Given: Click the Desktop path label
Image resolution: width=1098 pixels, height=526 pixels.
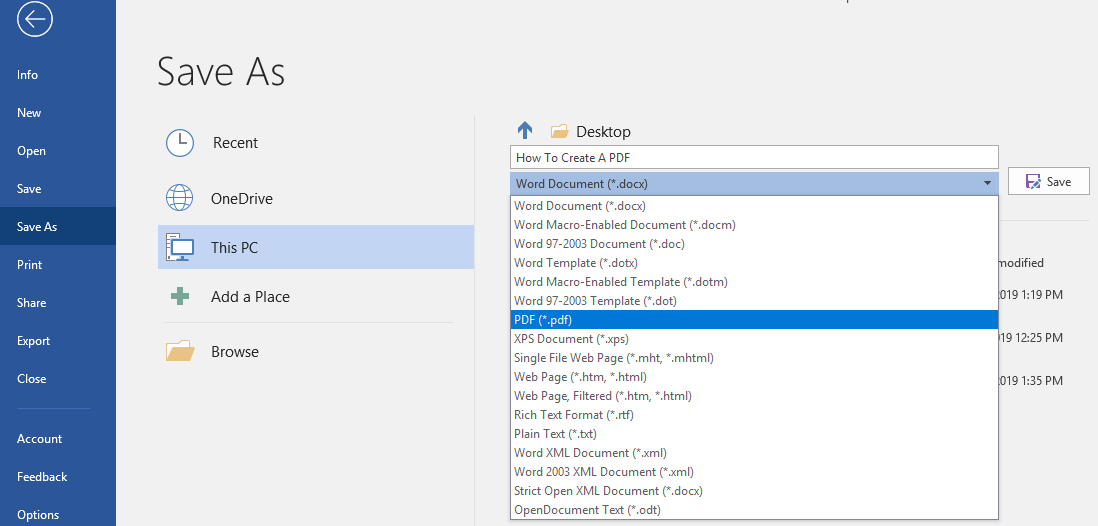Looking at the screenshot, I should [x=603, y=132].
